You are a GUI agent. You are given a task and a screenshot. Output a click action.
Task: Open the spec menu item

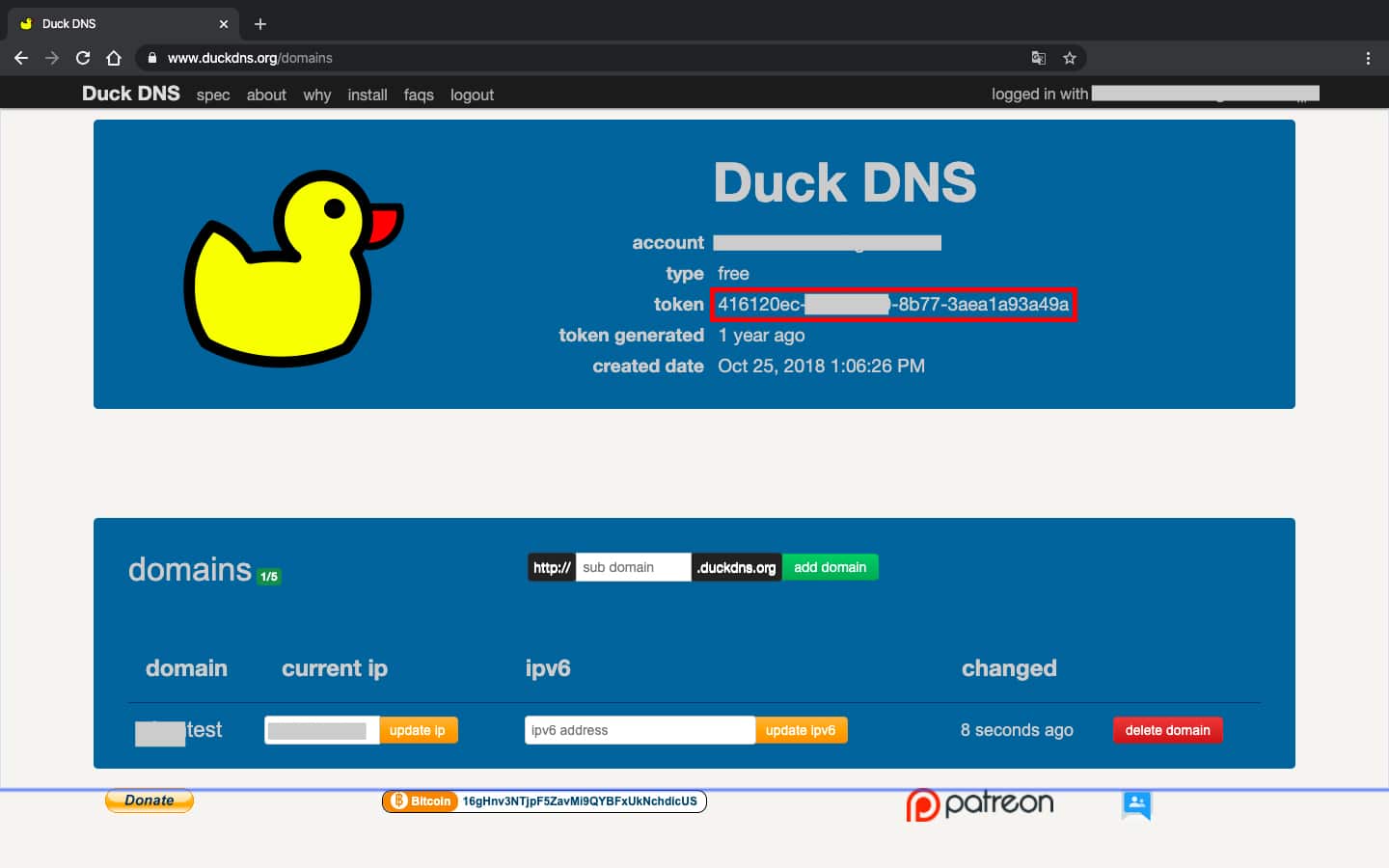[x=213, y=95]
